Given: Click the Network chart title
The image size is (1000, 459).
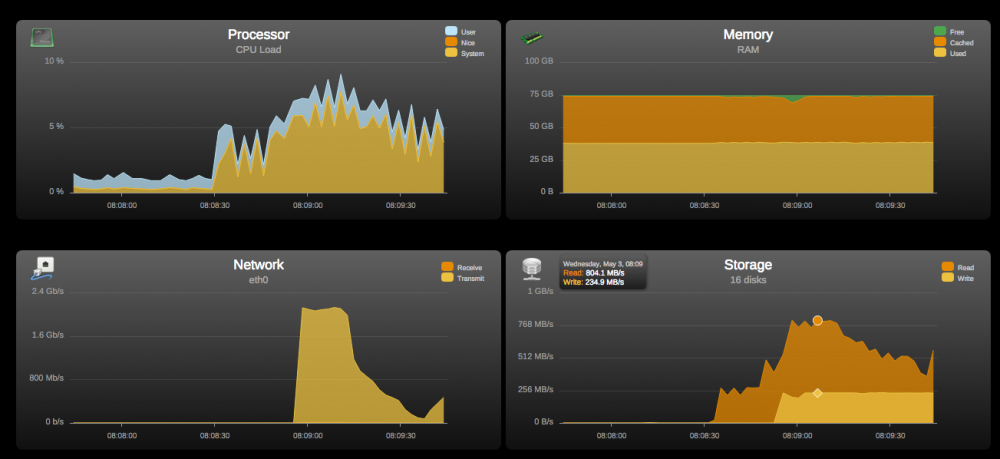Looking at the screenshot, I should [x=258, y=265].
